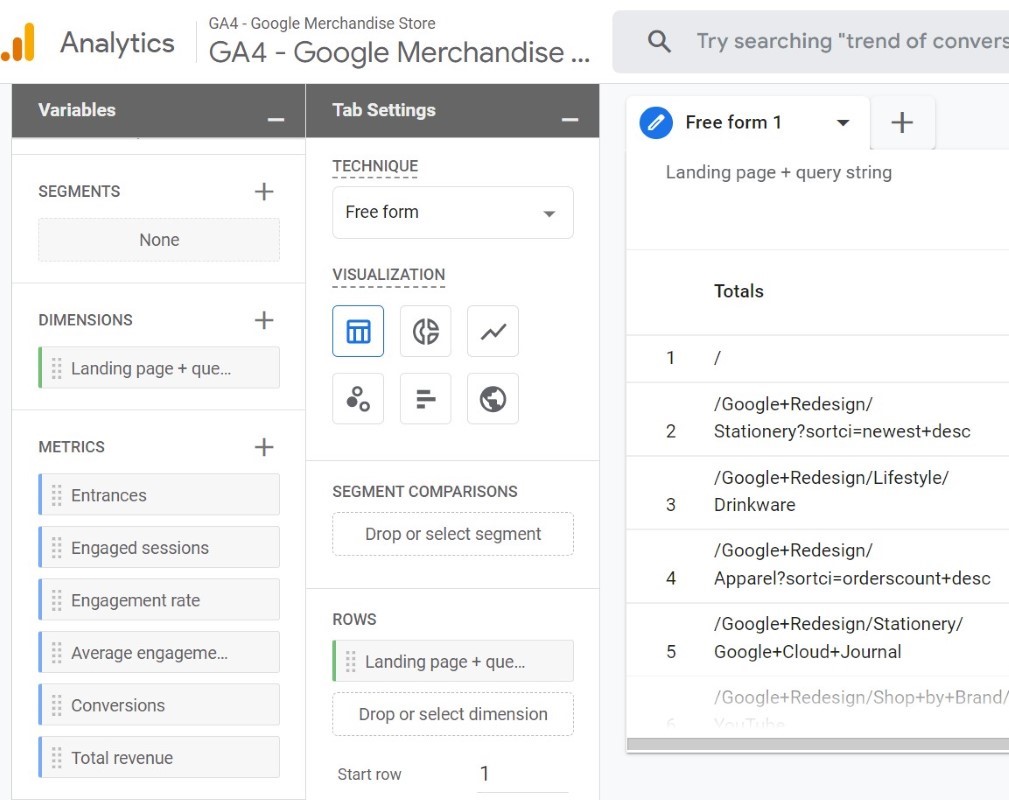
Task: Select the donut chart visualization
Action: (x=425, y=331)
